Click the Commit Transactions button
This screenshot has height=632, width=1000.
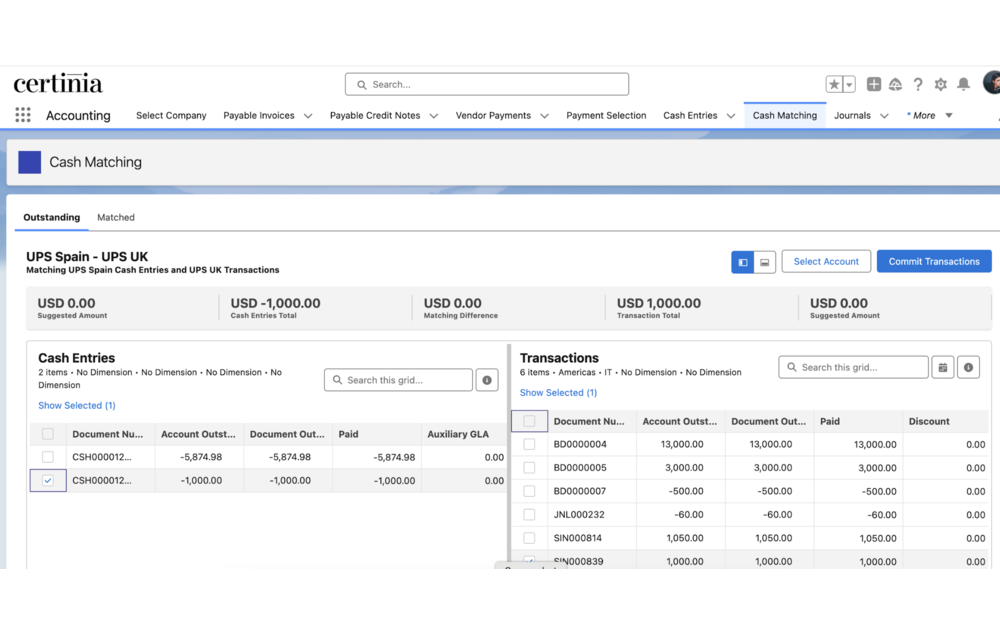[x=934, y=261]
